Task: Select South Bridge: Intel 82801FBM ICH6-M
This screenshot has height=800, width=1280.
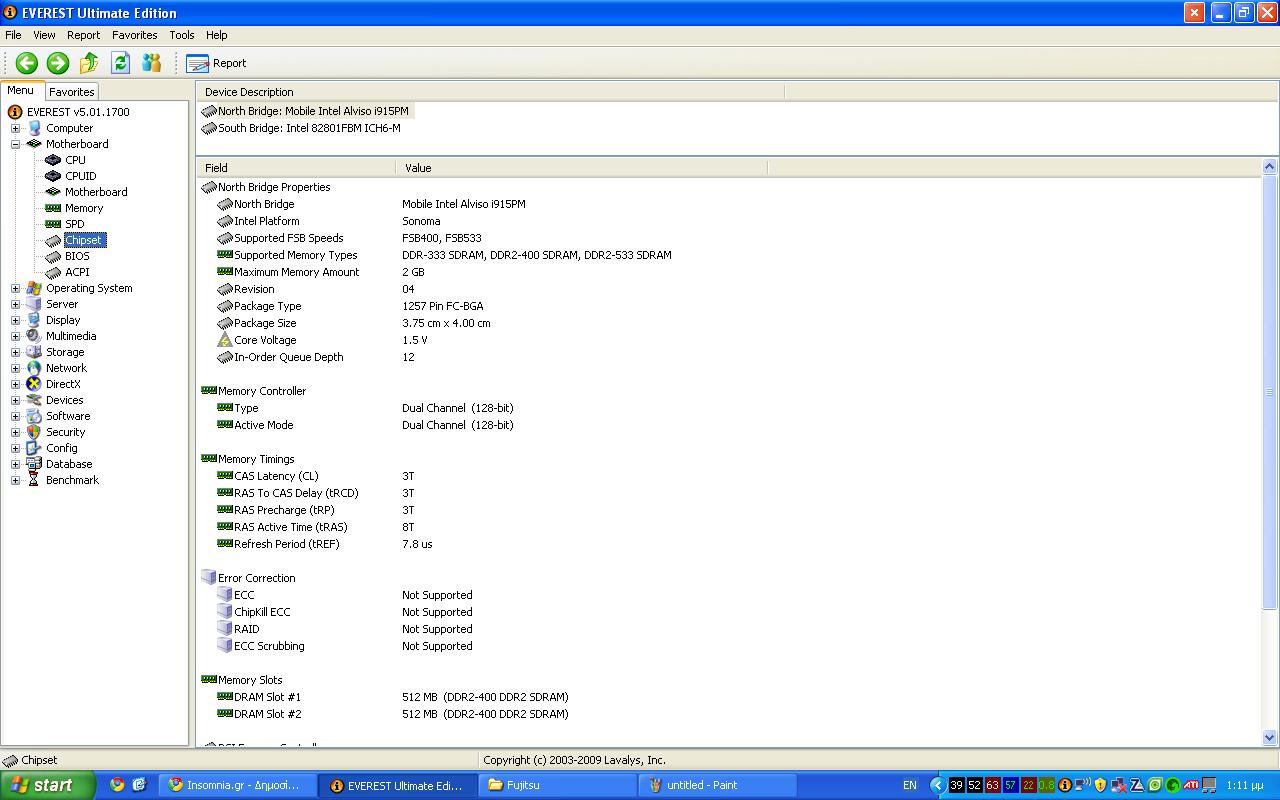Action: coord(301,128)
